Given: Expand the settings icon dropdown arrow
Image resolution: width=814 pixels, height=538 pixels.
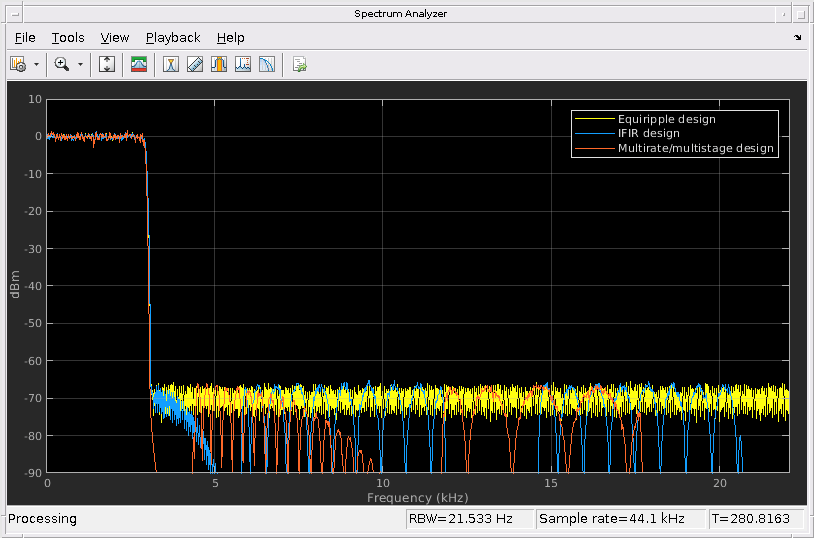Looking at the screenshot, I should 37,64.
